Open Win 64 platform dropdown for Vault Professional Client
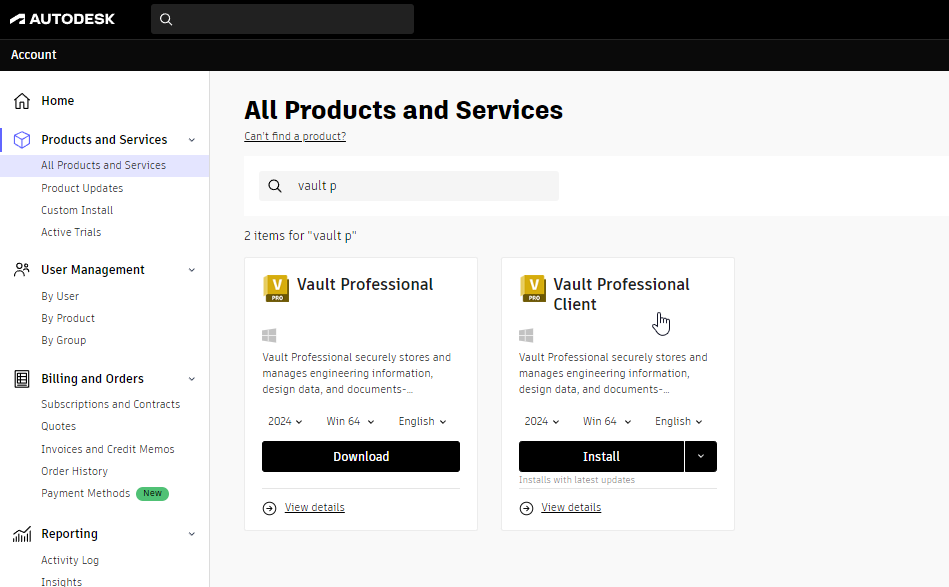The image size is (949, 587). click(x=606, y=422)
